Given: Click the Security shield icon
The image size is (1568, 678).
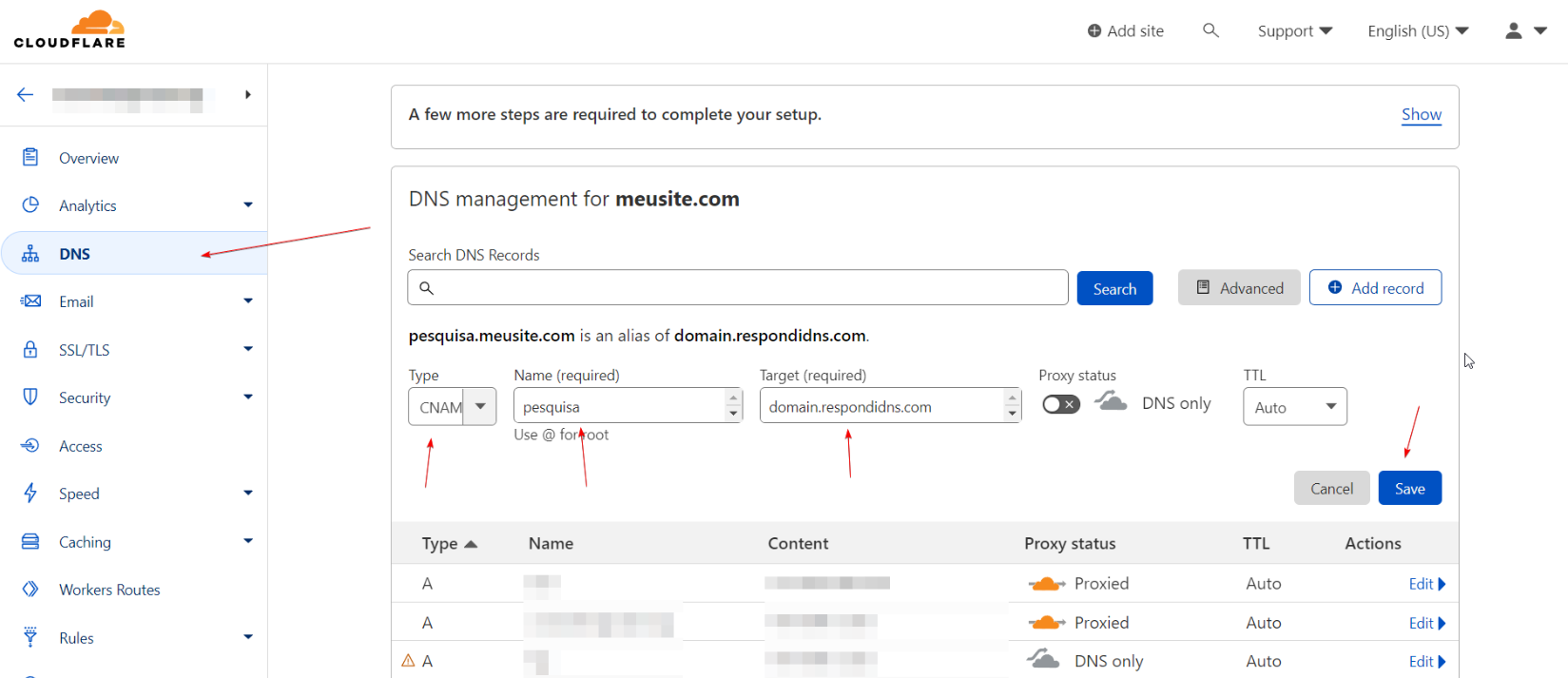Looking at the screenshot, I should click(30, 397).
